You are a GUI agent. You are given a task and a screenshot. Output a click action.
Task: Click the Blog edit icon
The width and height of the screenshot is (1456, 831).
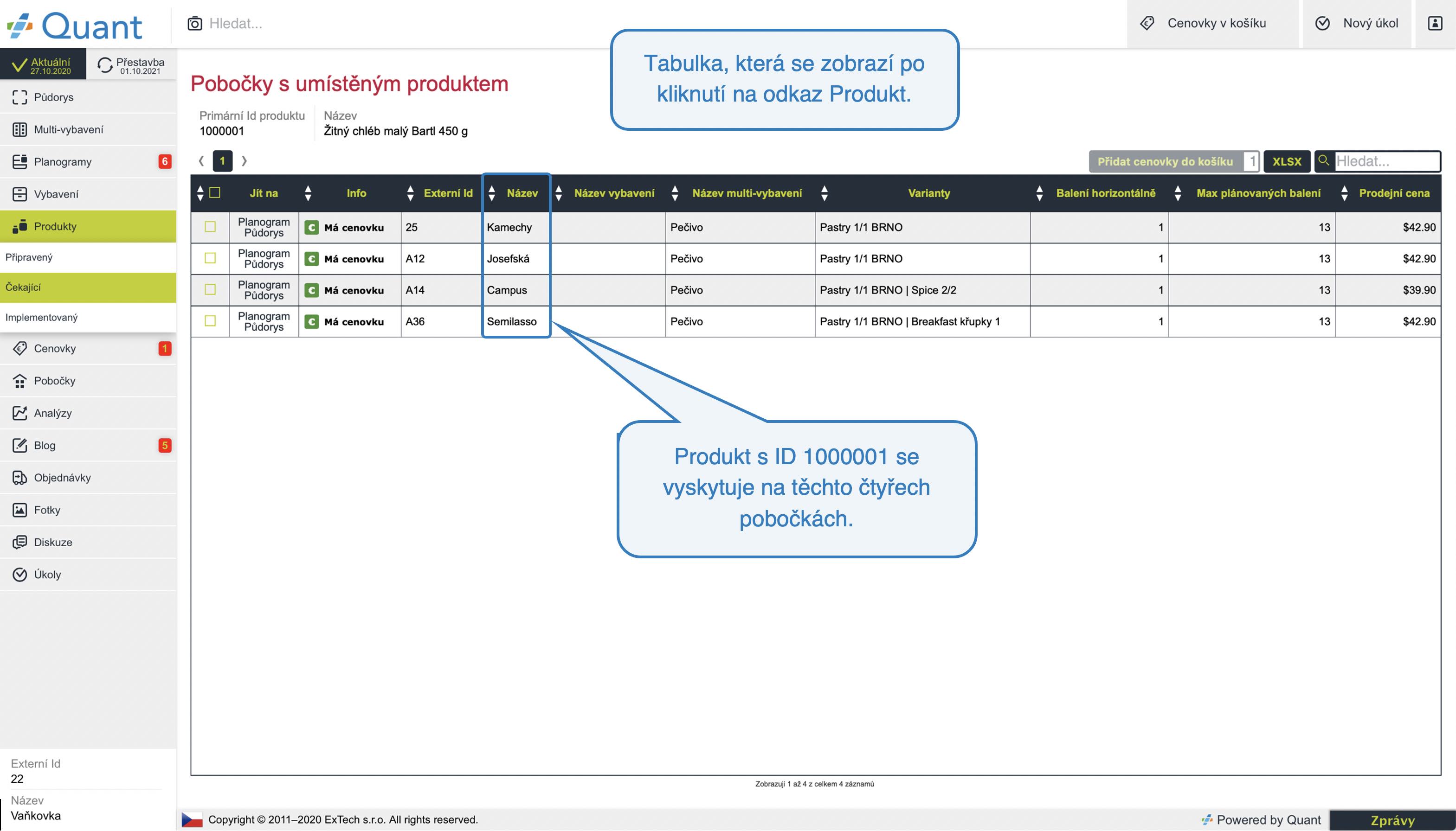pyautogui.click(x=19, y=445)
